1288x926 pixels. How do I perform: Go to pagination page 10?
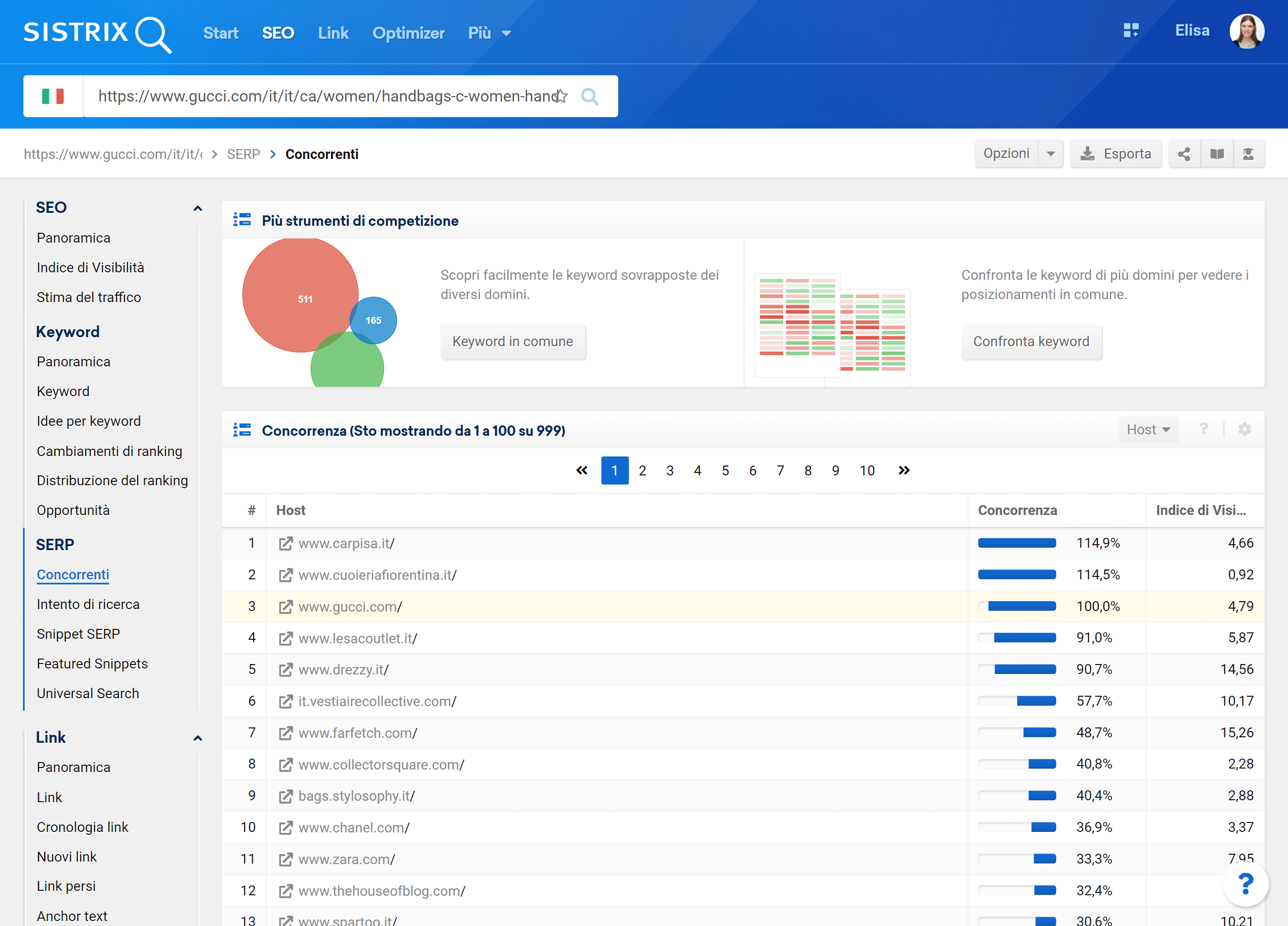pos(867,470)
